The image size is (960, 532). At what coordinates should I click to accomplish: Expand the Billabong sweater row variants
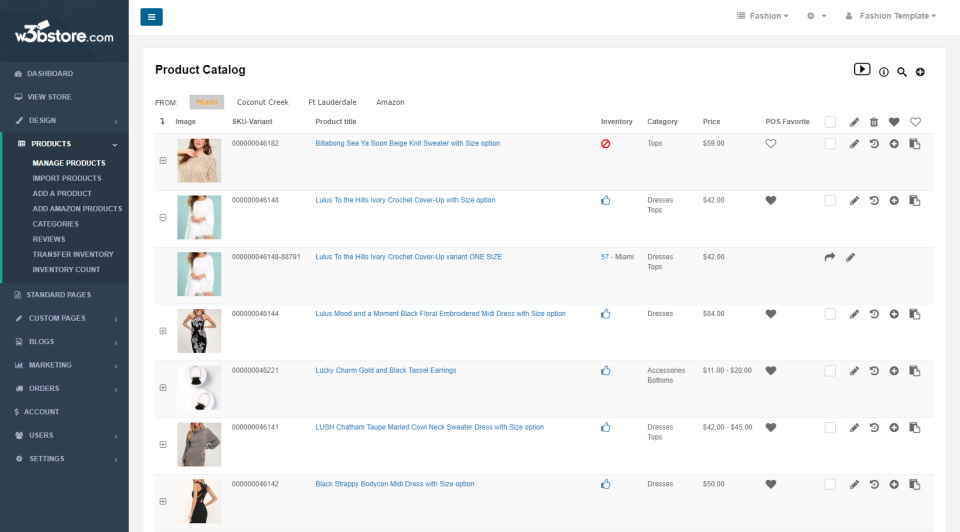tap(163, 161)
